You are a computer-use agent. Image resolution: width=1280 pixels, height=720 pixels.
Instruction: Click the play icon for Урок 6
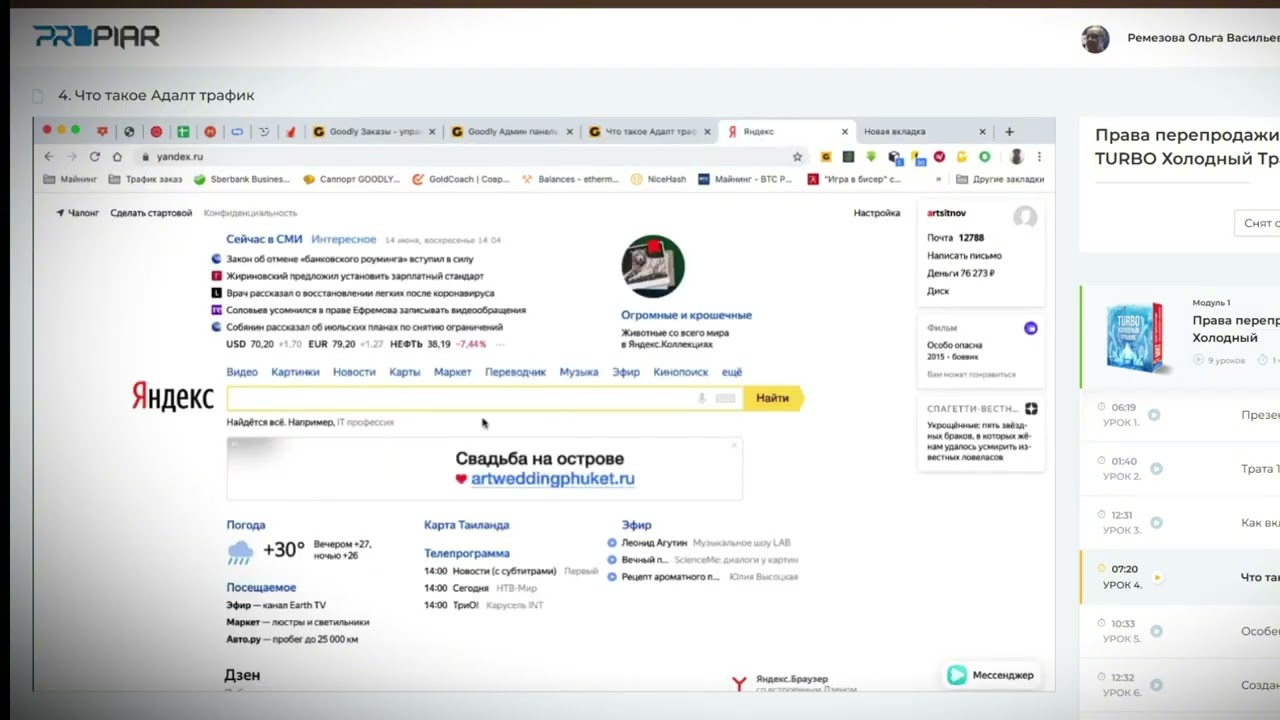(1156, 685)
